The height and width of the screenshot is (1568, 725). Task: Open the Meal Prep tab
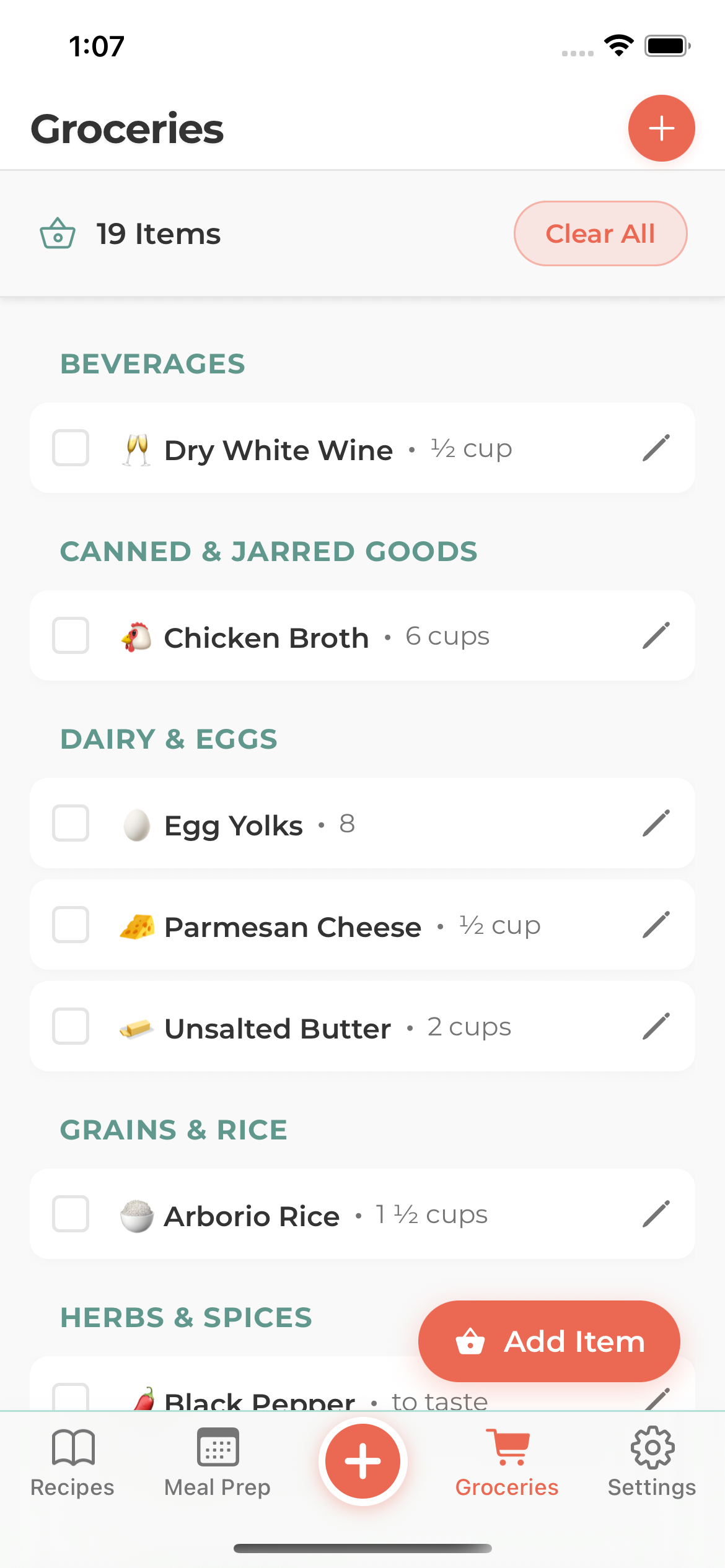(x=217, y=1461)
